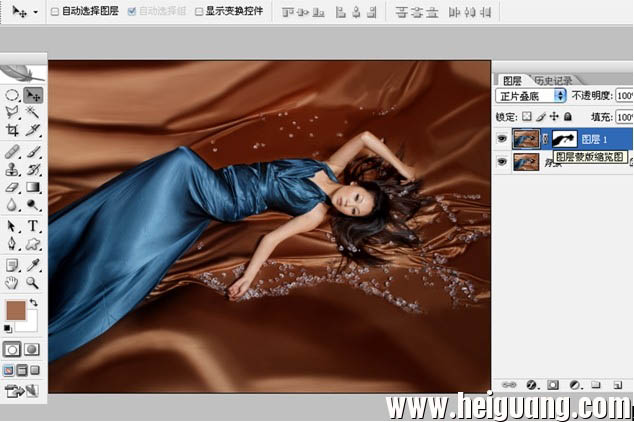Image resolution: width=634 pixels, height=422 pixels.
Task: Create a new layer button
Action: point(617,385)
